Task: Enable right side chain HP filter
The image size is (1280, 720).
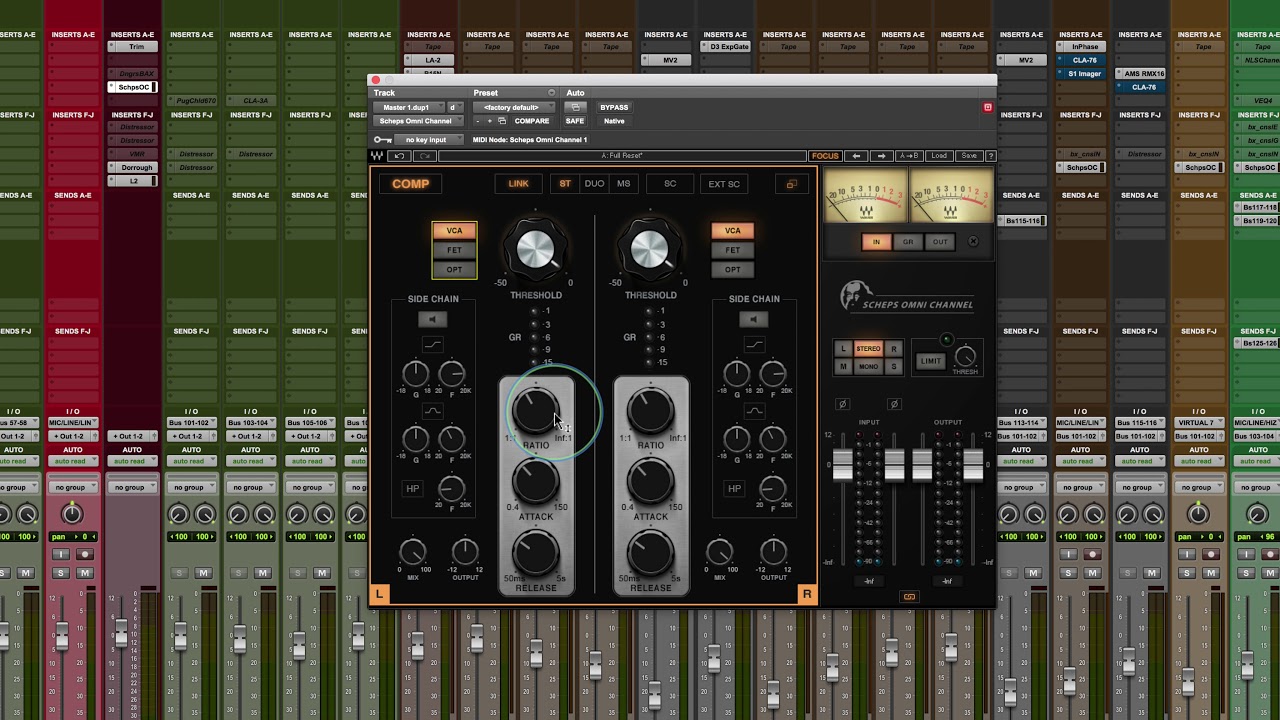Action: [x=734, y=489]
